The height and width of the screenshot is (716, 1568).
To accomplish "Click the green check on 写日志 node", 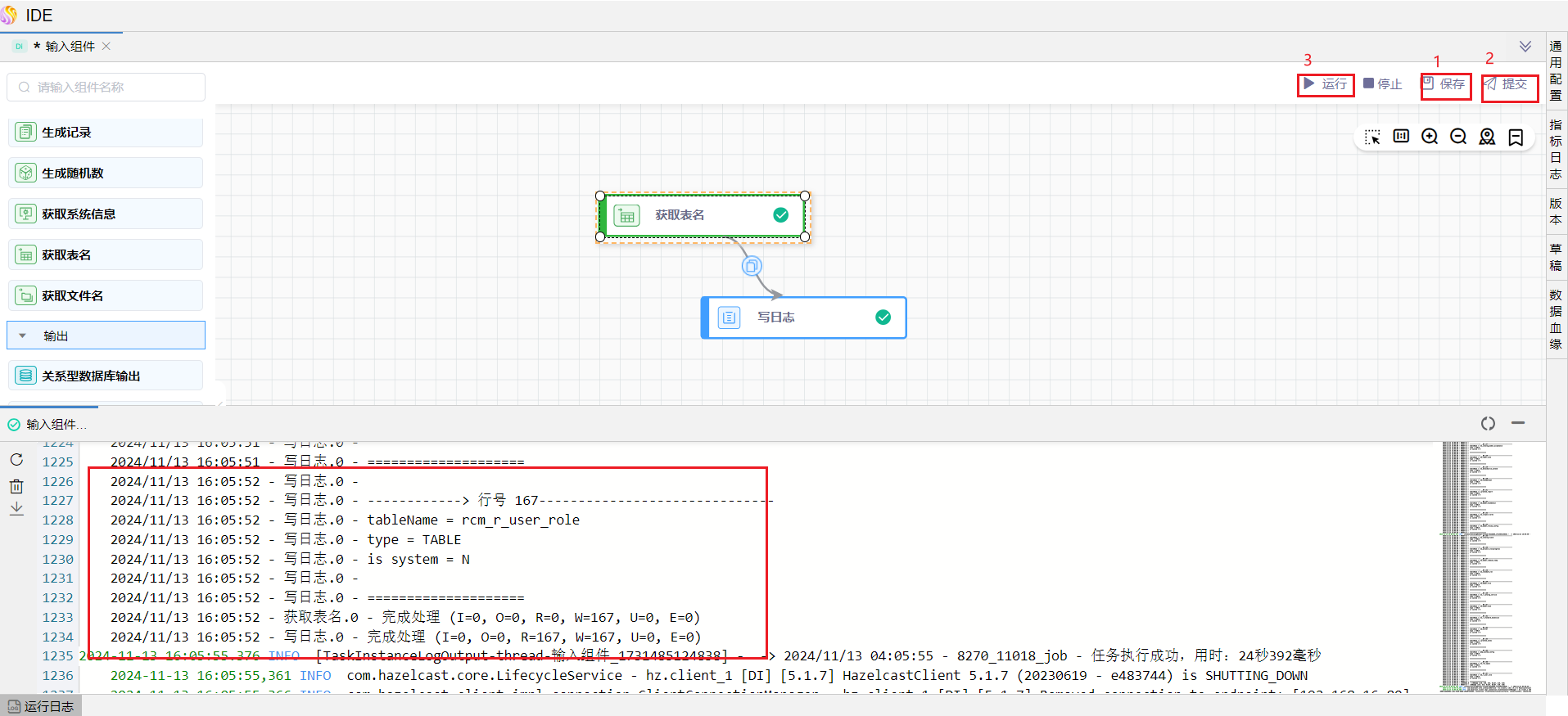I will click(883, 317).
